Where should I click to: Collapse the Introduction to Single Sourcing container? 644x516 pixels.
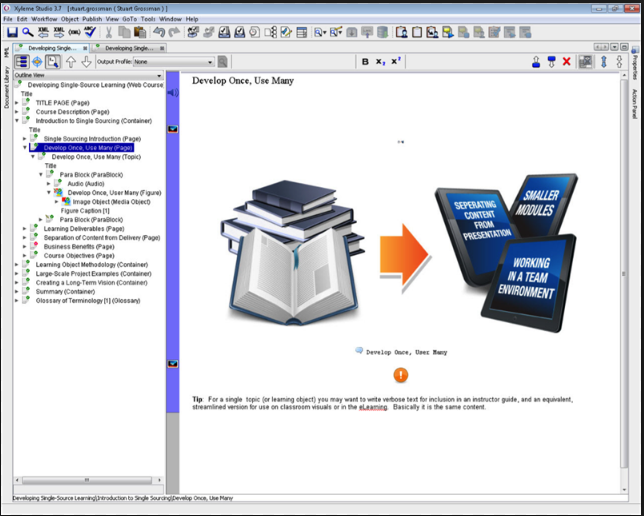(x=18, y=120)
